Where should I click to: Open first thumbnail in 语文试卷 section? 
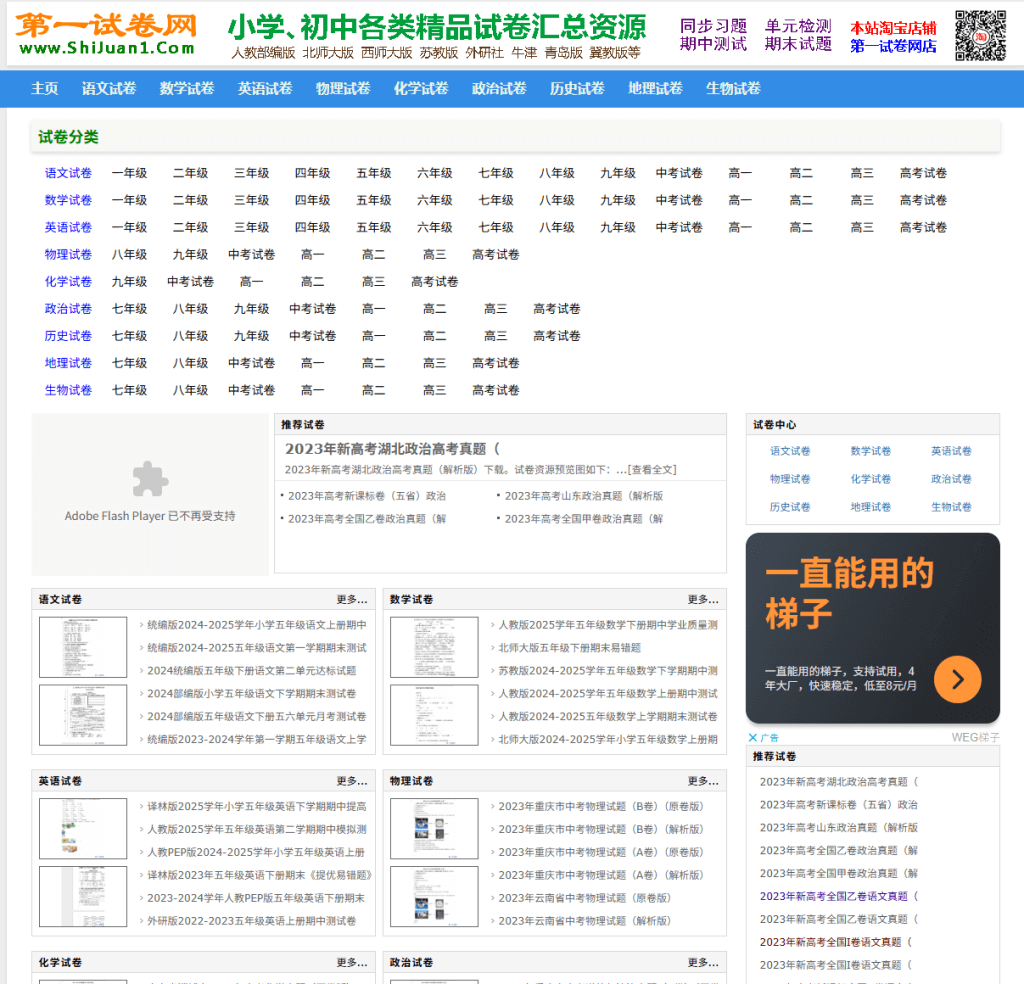tap(83, 647)
